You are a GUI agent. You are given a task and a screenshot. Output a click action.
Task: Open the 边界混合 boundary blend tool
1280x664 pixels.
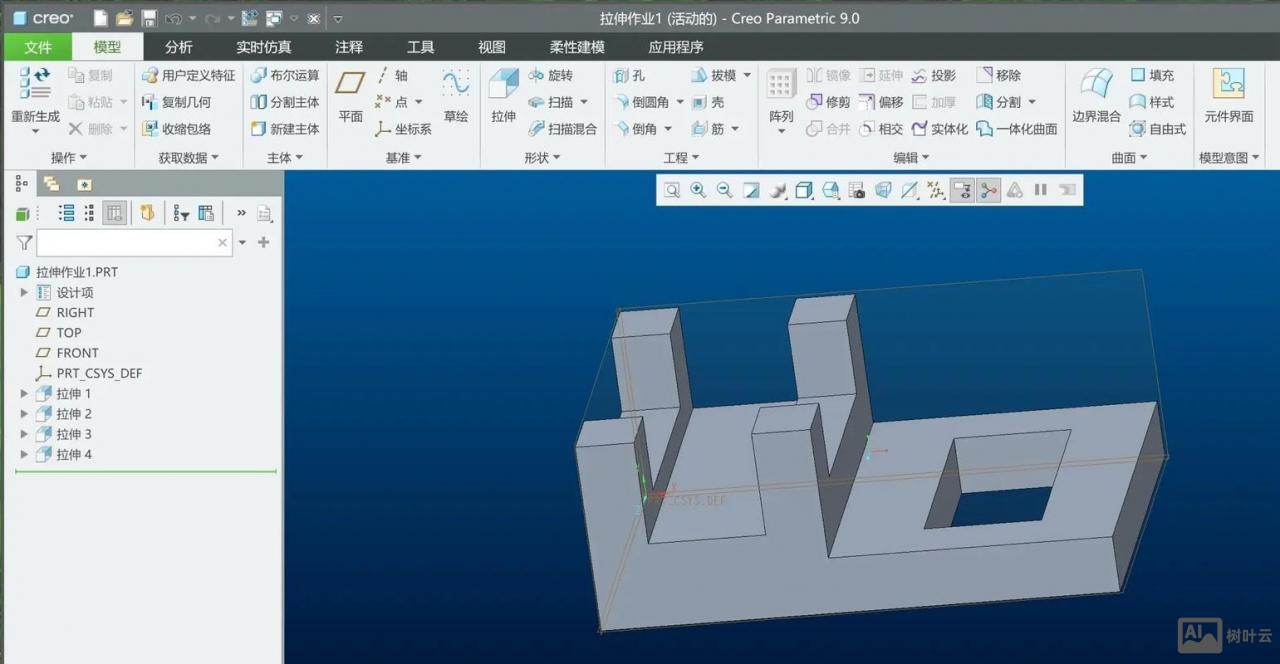pos(1096,95)
